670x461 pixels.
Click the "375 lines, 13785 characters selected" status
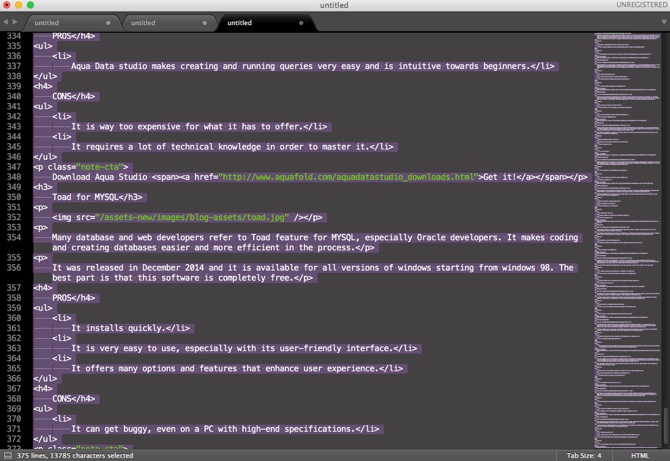coord(75,455)
